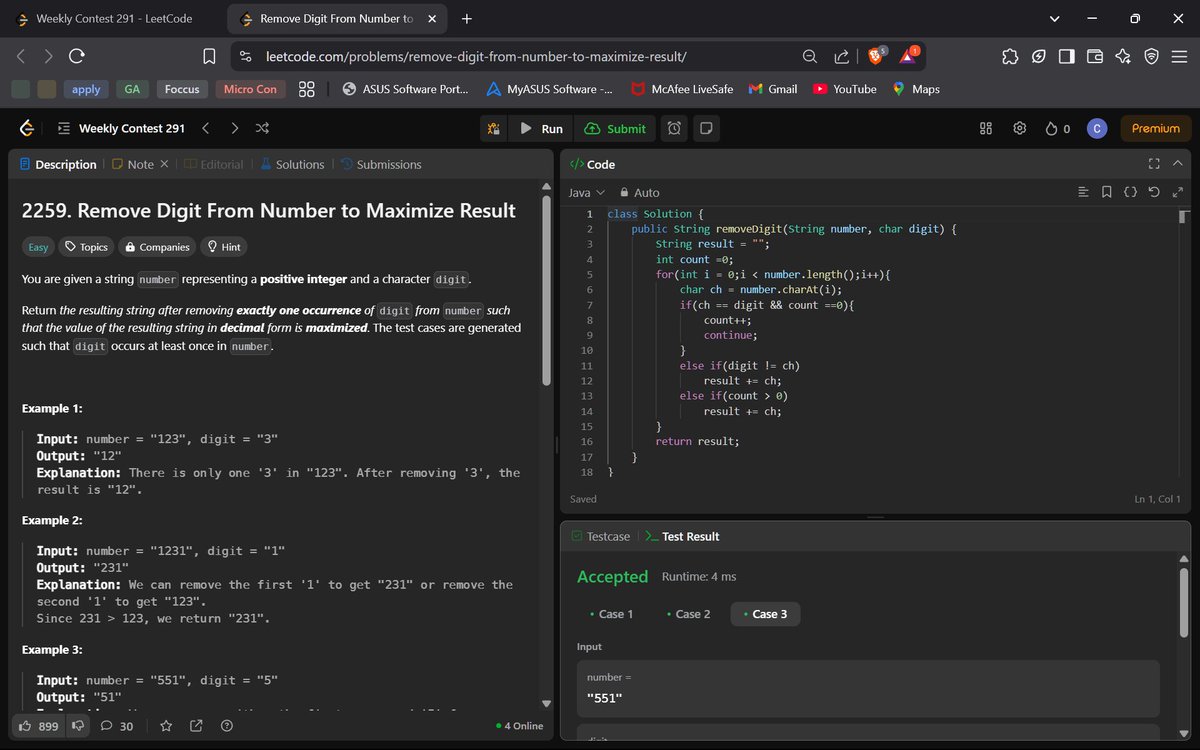Open the Editorial tab
Image resolution: width=1200 pixels, height=750 pixels.
click(213, 164)
